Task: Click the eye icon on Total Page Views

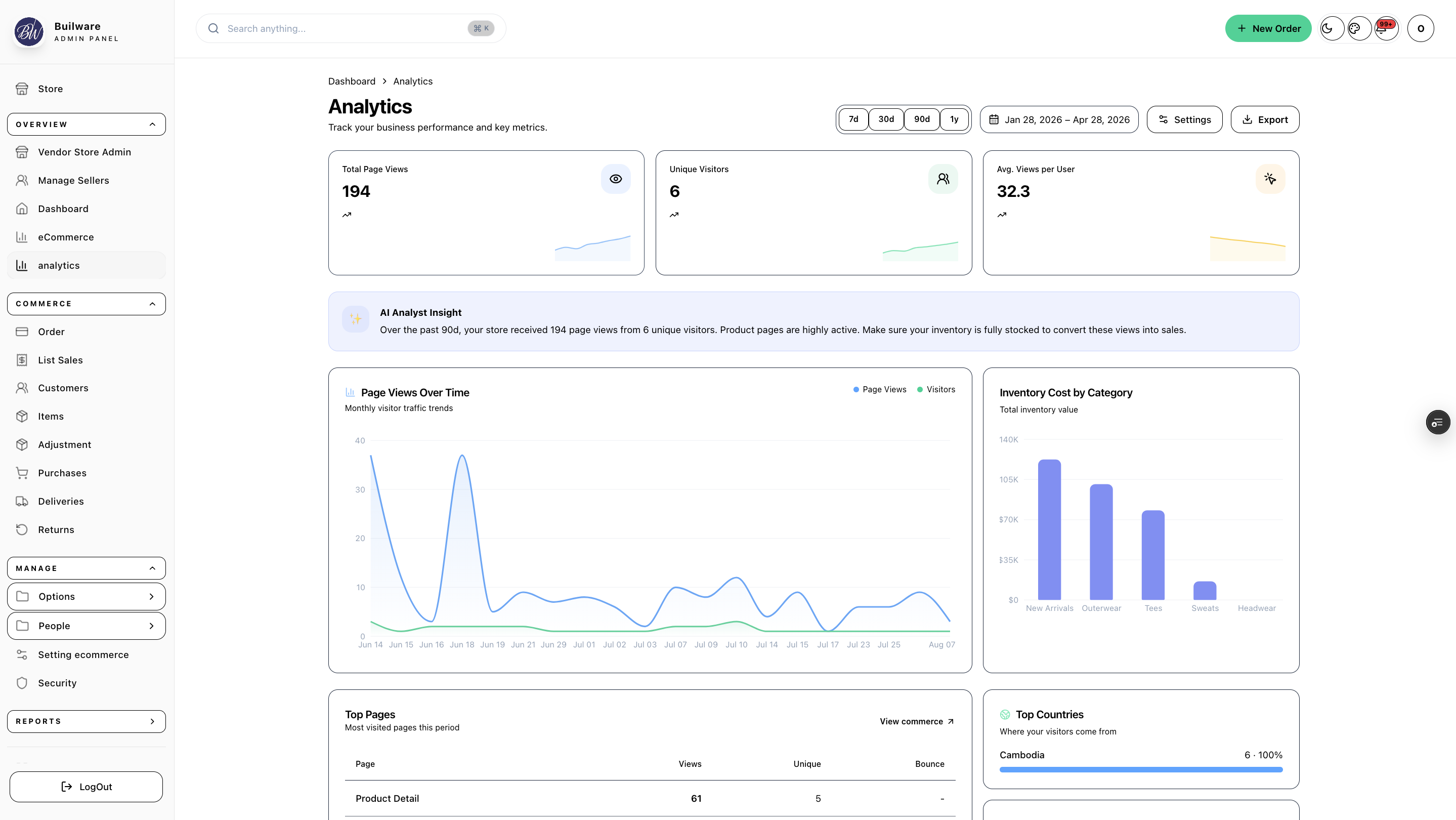Action: (616, 179)
